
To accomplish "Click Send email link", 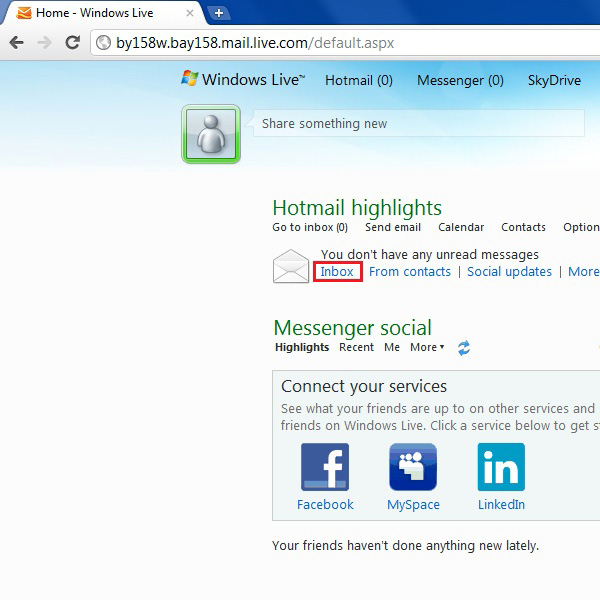I will point(393,227).
